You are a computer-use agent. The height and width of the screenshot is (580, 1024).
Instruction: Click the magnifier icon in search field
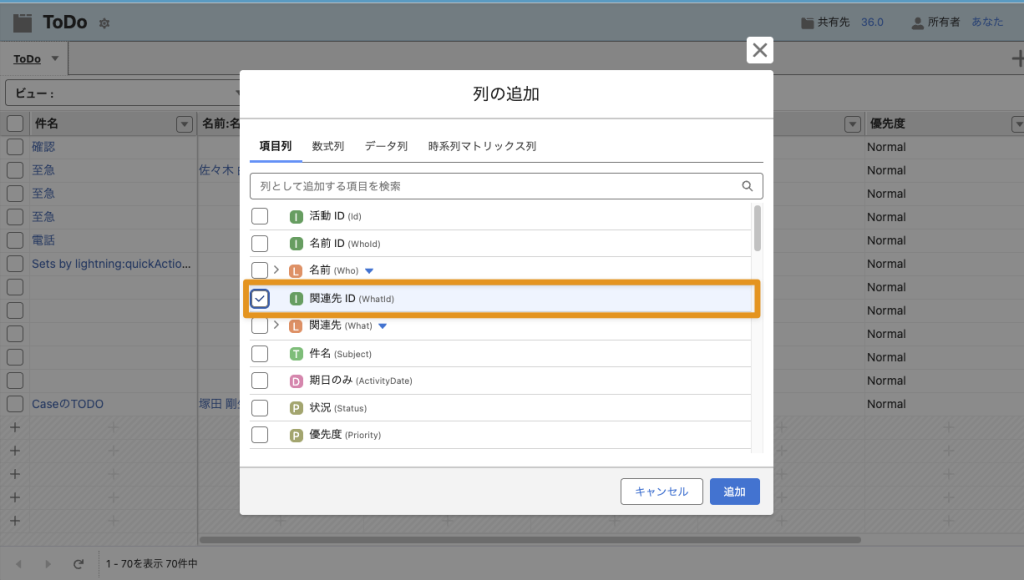[x=747, y=186]
